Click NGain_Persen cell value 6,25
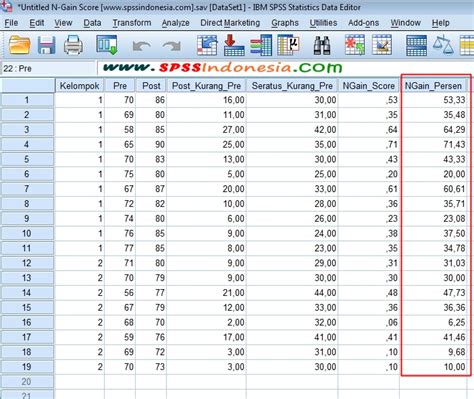The width and height of the screenshot is (474, 399). coord(434,322)
